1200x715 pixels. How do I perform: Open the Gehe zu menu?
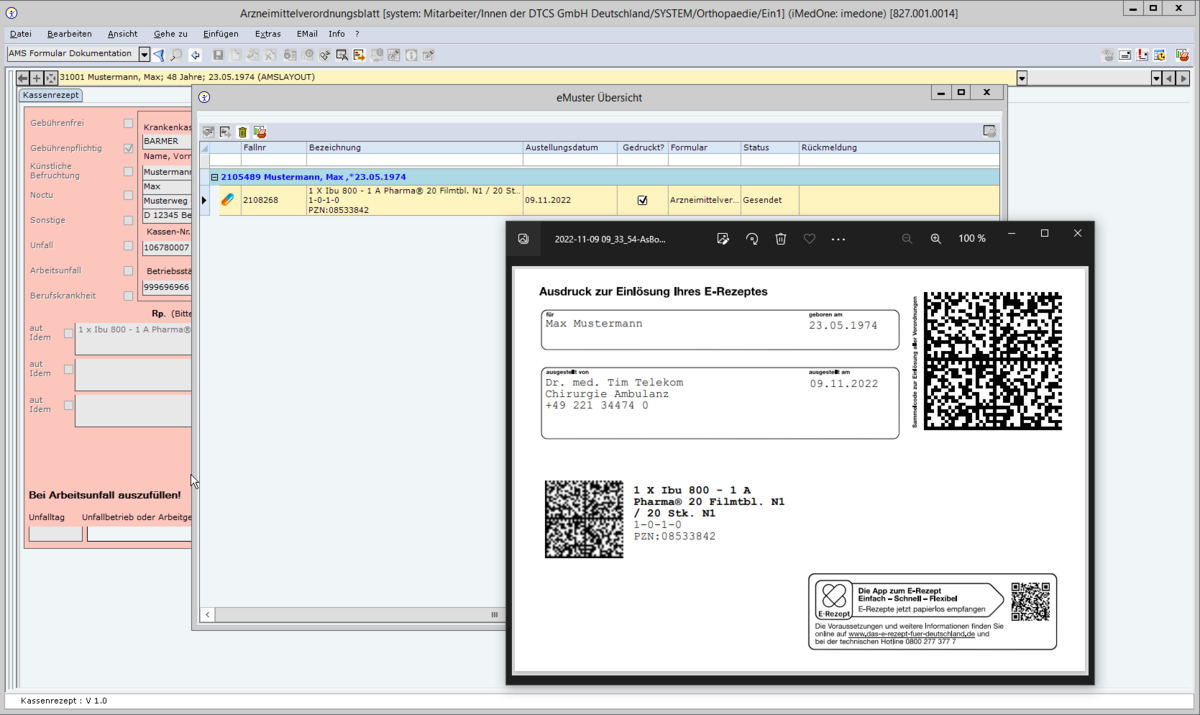170,34
